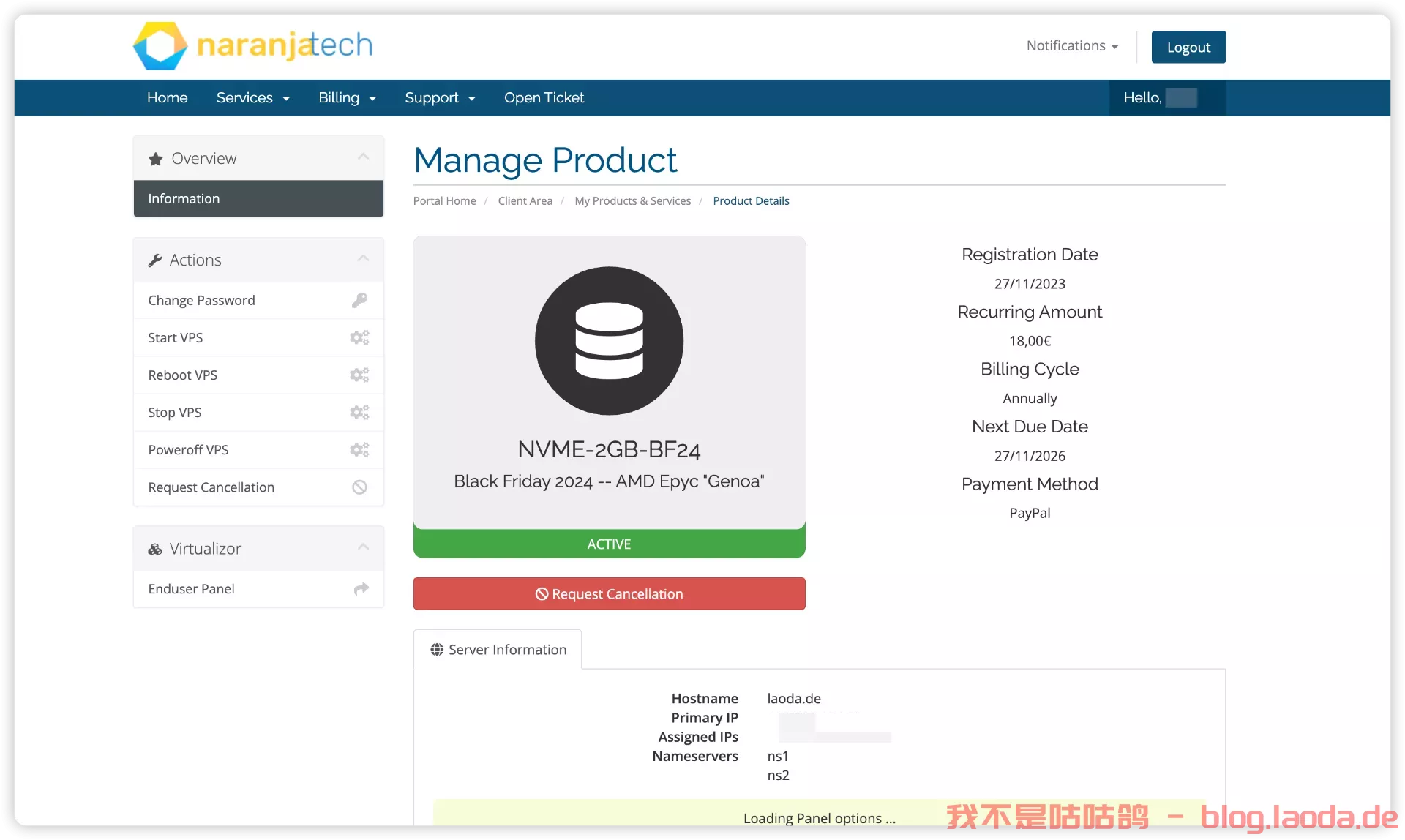
Task: Click the ban icon beside sidebar Request Cancellation
Action: [x=359, y=487]
